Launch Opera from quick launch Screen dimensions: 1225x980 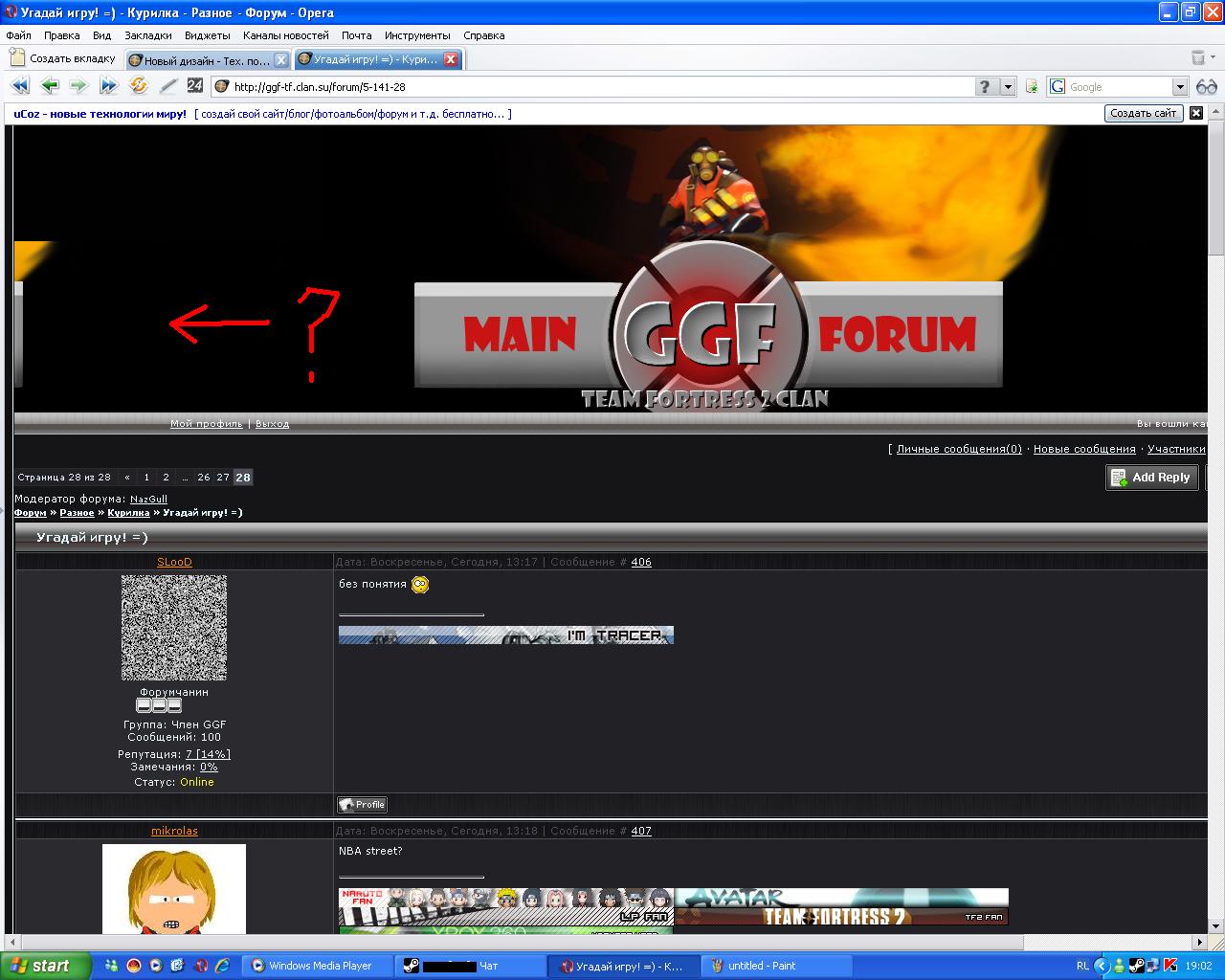pos(201,966)
